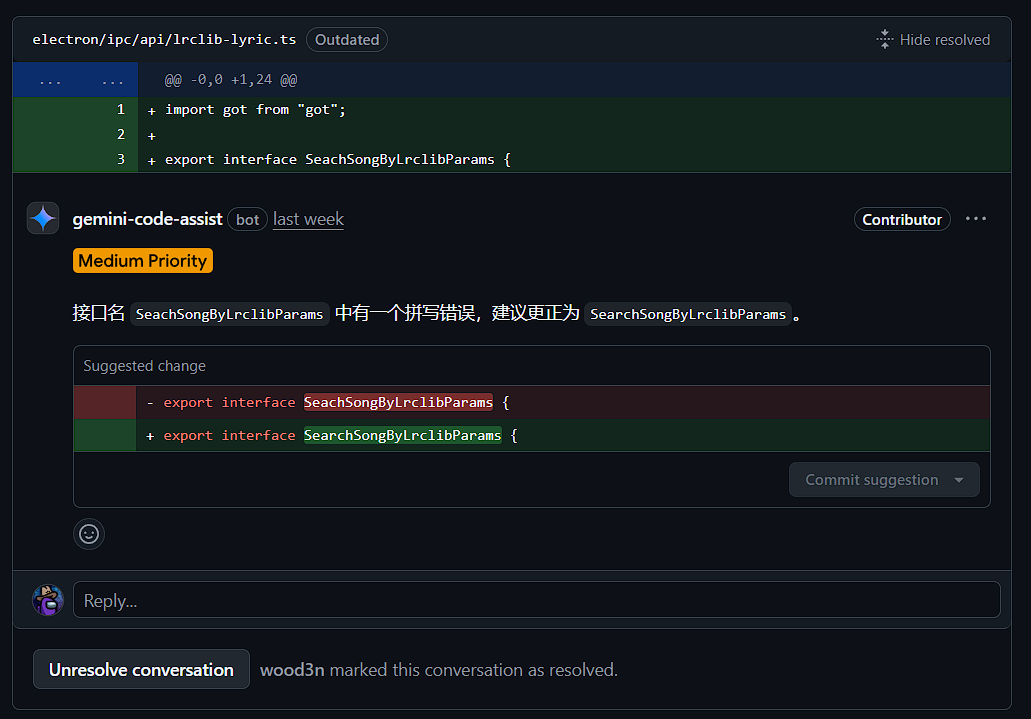Click Unresolve conversation button
1031x719 pixels.
pos(141,670)
